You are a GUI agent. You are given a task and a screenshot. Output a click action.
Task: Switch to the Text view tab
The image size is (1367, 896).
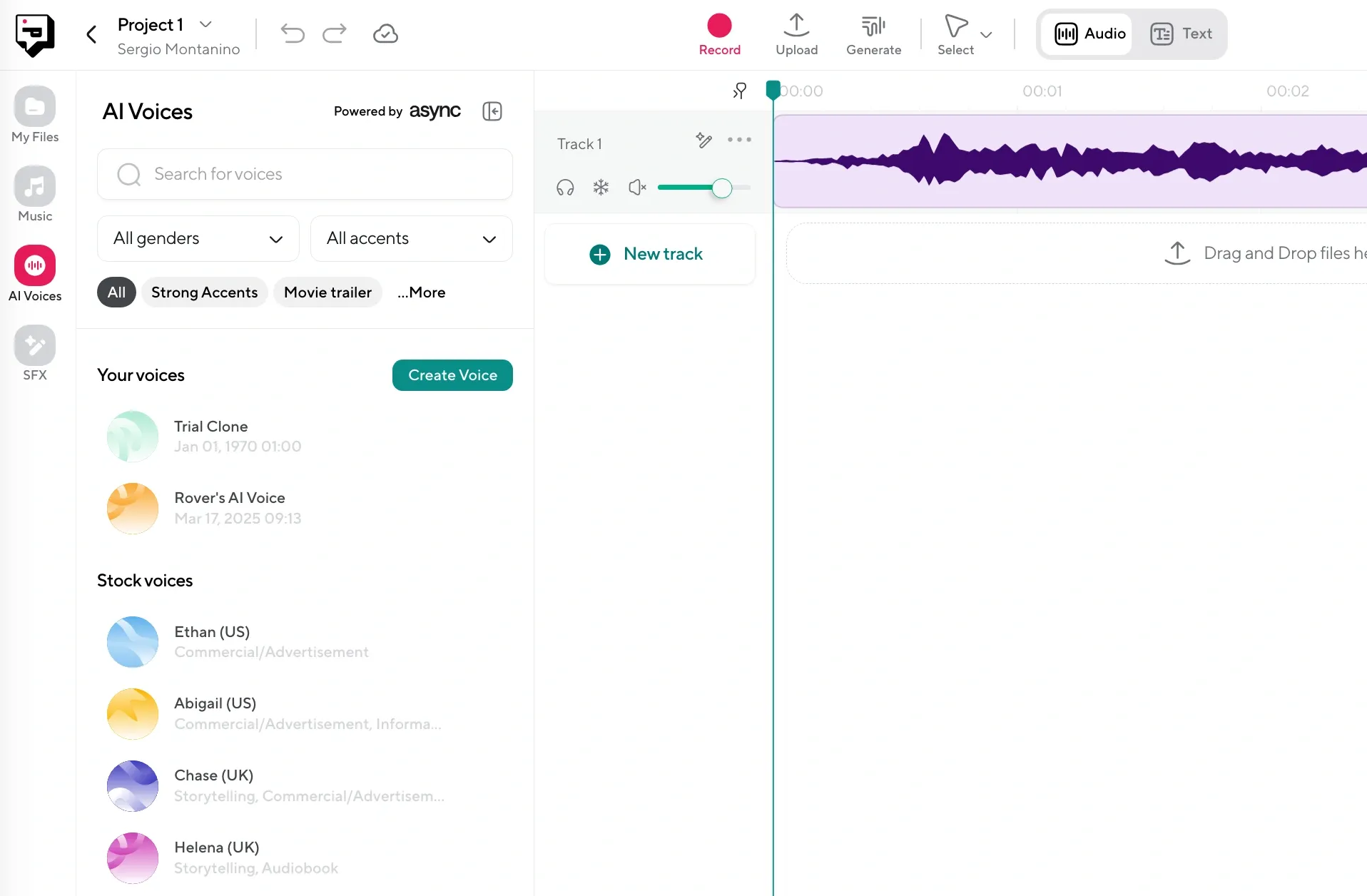[x=1181, y=34]
